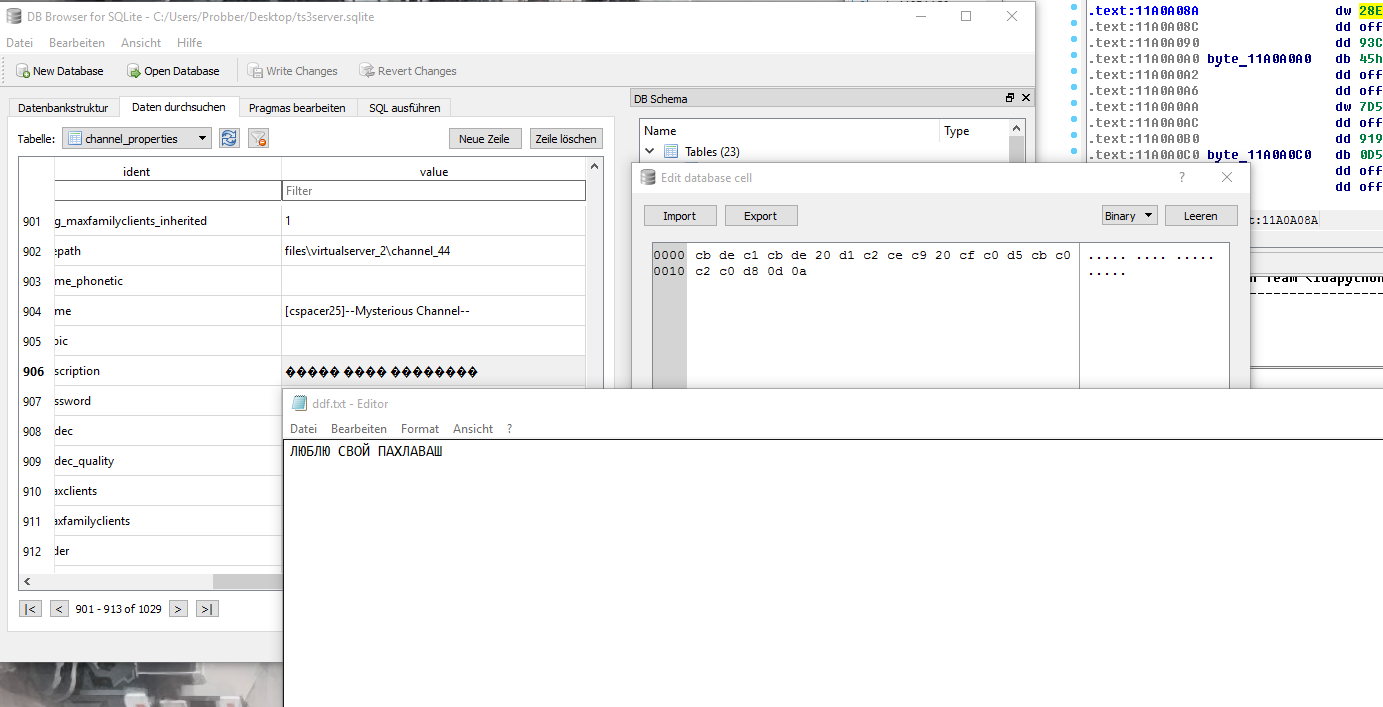The height and width of the screenshot is (707, 1383).
Task: Open the Ansicht menu in DB Browser
Action: tap(141, 43)
